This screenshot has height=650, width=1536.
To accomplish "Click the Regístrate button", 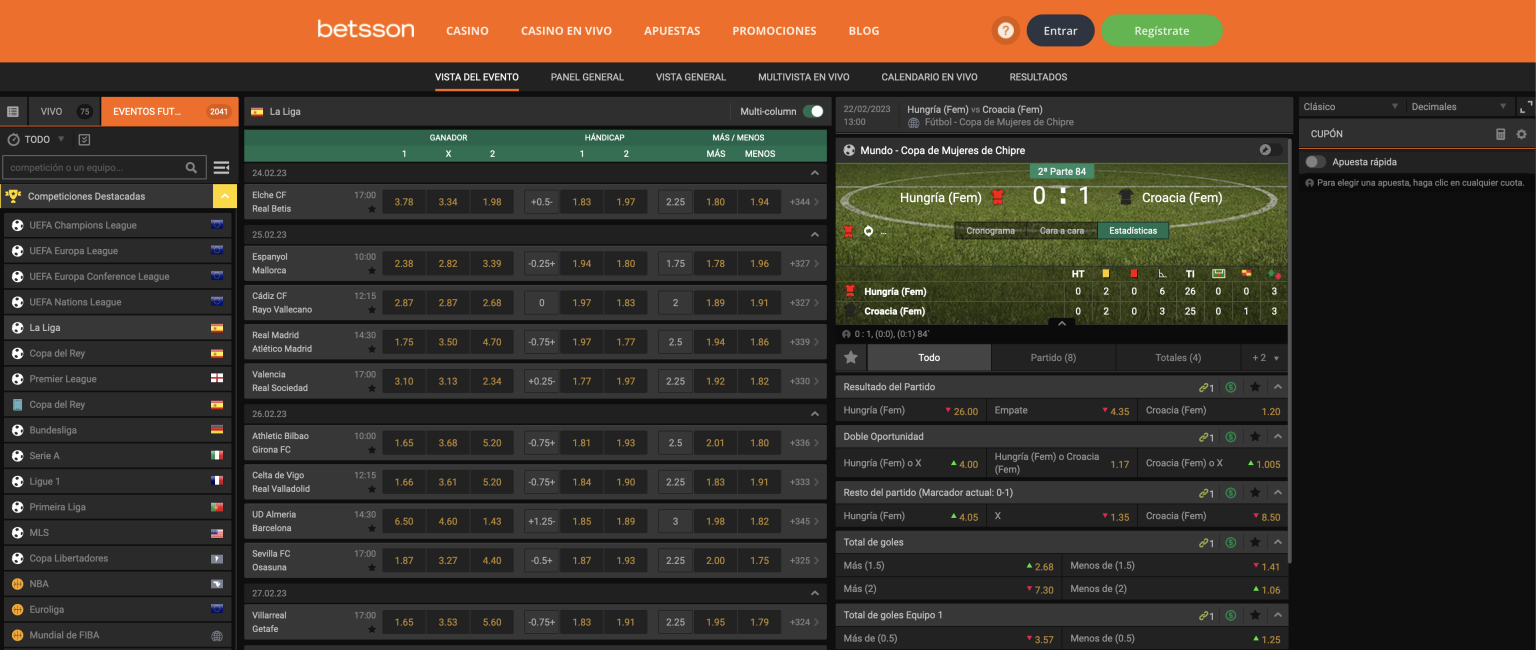I will click(x=1161, y=31).
